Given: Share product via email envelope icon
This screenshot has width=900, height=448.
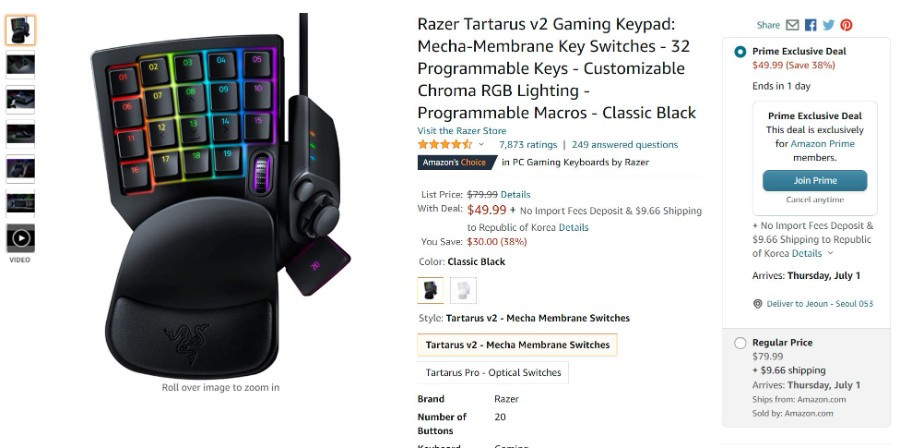Looking at the screenshot, I should coord(792,25).
